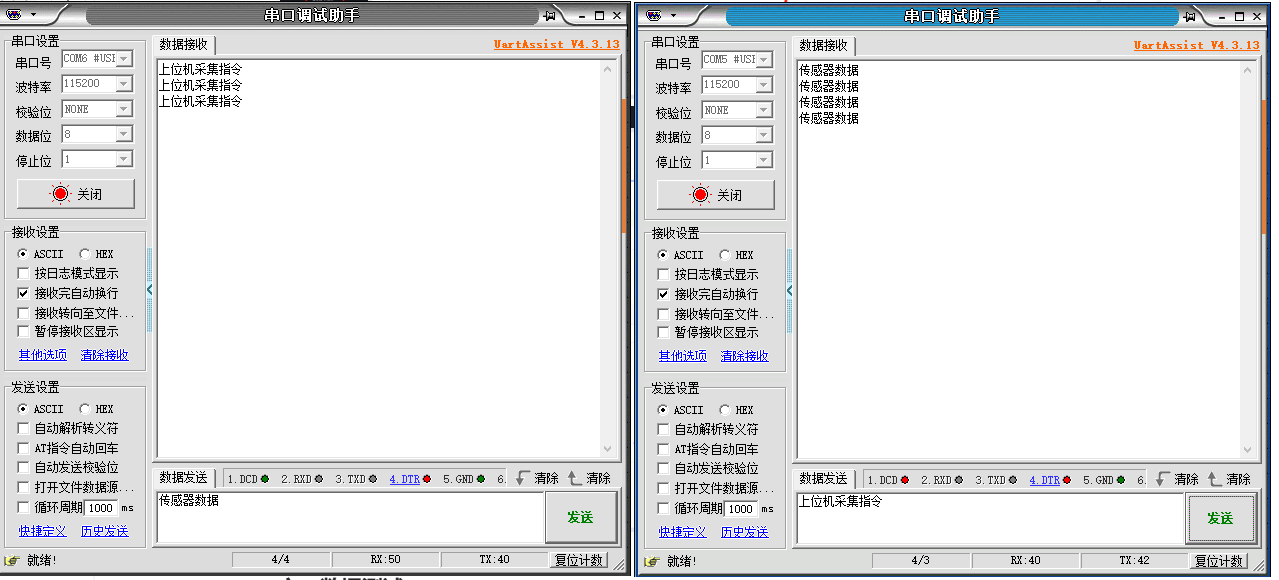Click the 清除接收 link in left window
The height and width of the screenshot is (580, 1279).
click(105, 355)
